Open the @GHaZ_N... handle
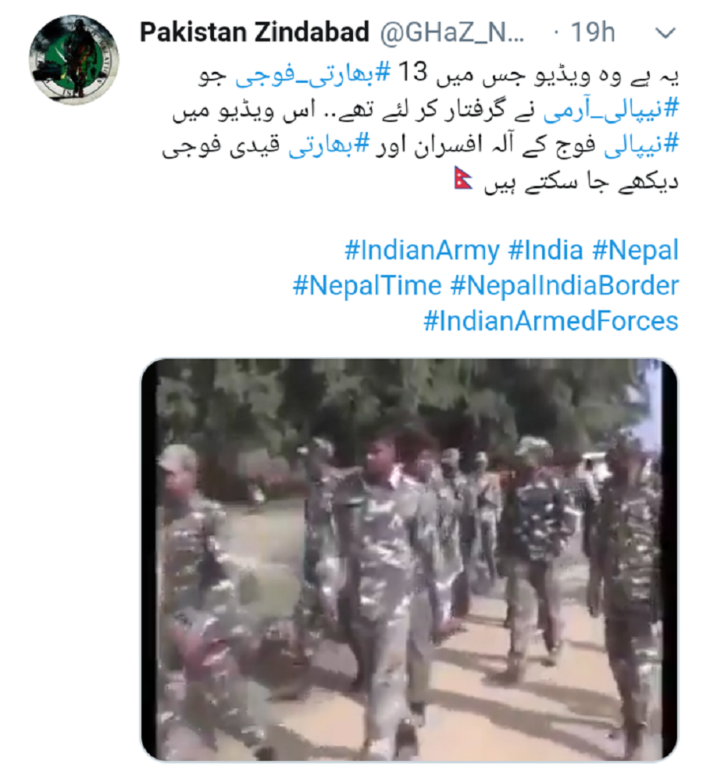The image size is (703, 768). click(452, 33)
